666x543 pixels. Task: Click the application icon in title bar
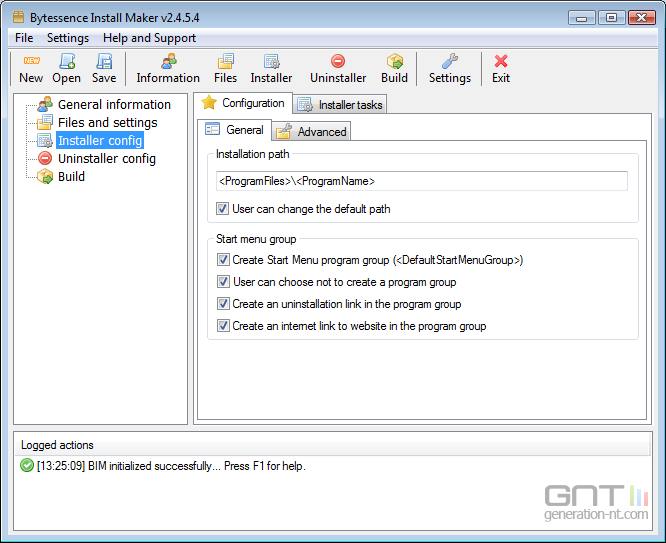(18, 17)
